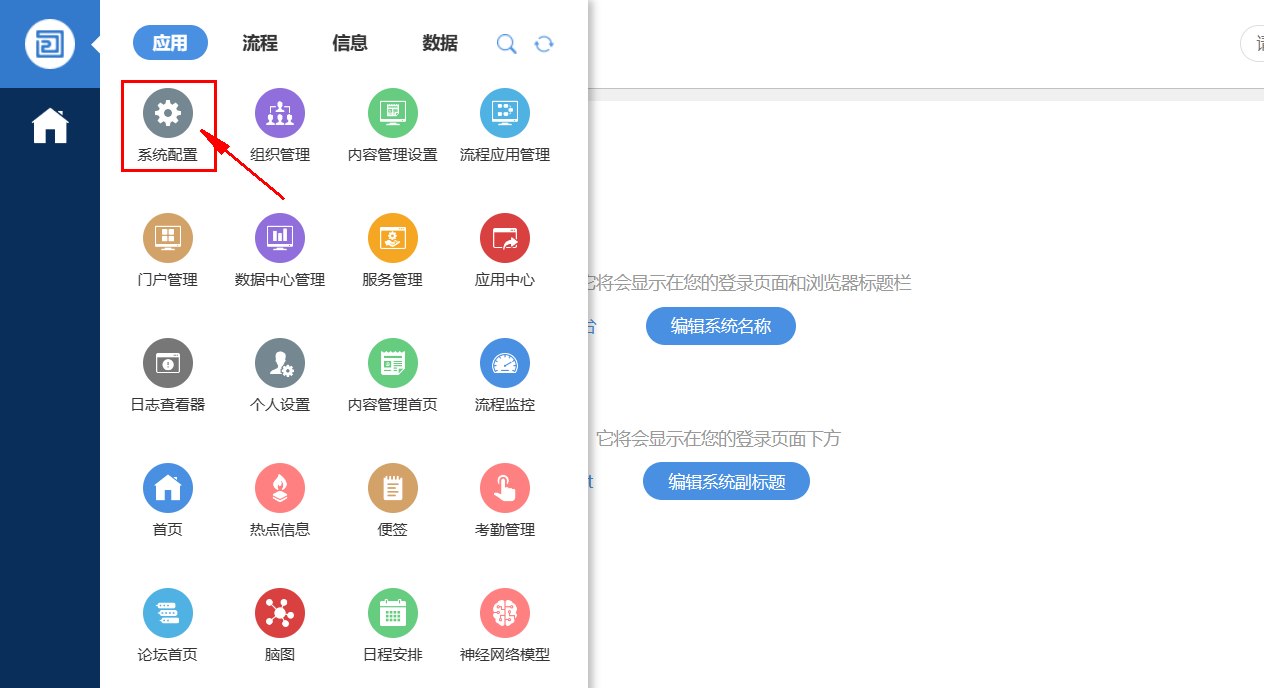Screen dimensions: 1264x688
Task: Switch to the 信息 tab
Action: click(350, 43)
